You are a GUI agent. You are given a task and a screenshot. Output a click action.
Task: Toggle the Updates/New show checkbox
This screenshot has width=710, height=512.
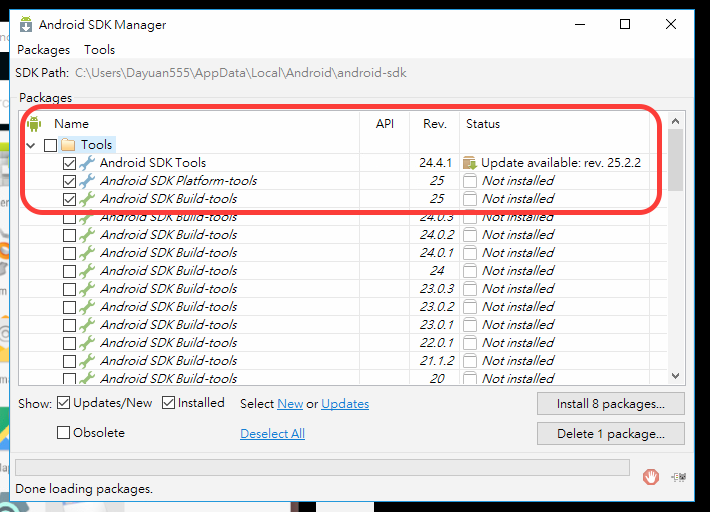(x=63, y=403)
